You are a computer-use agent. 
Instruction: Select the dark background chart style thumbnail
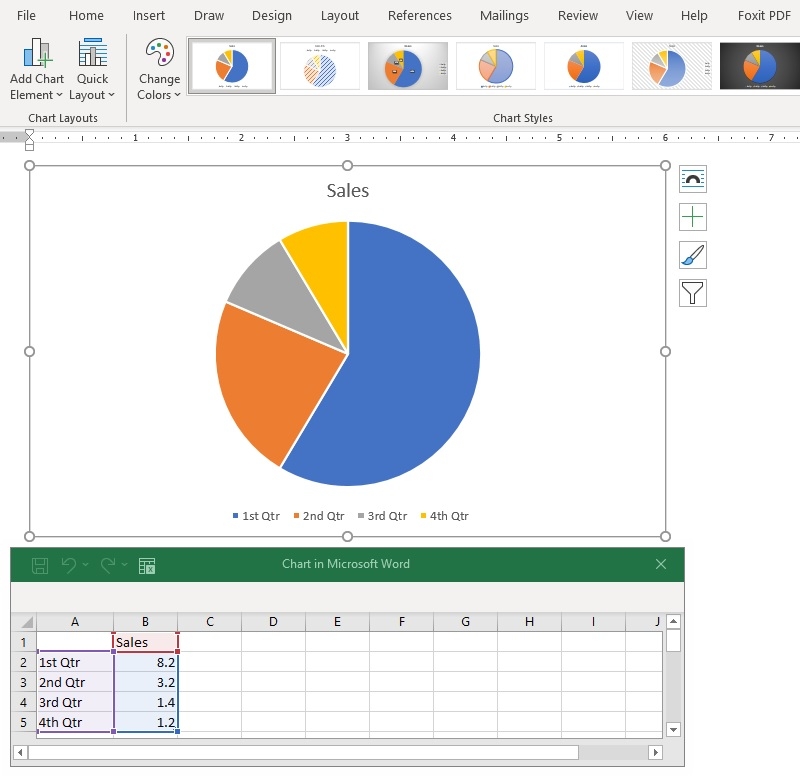coord(760,66)
